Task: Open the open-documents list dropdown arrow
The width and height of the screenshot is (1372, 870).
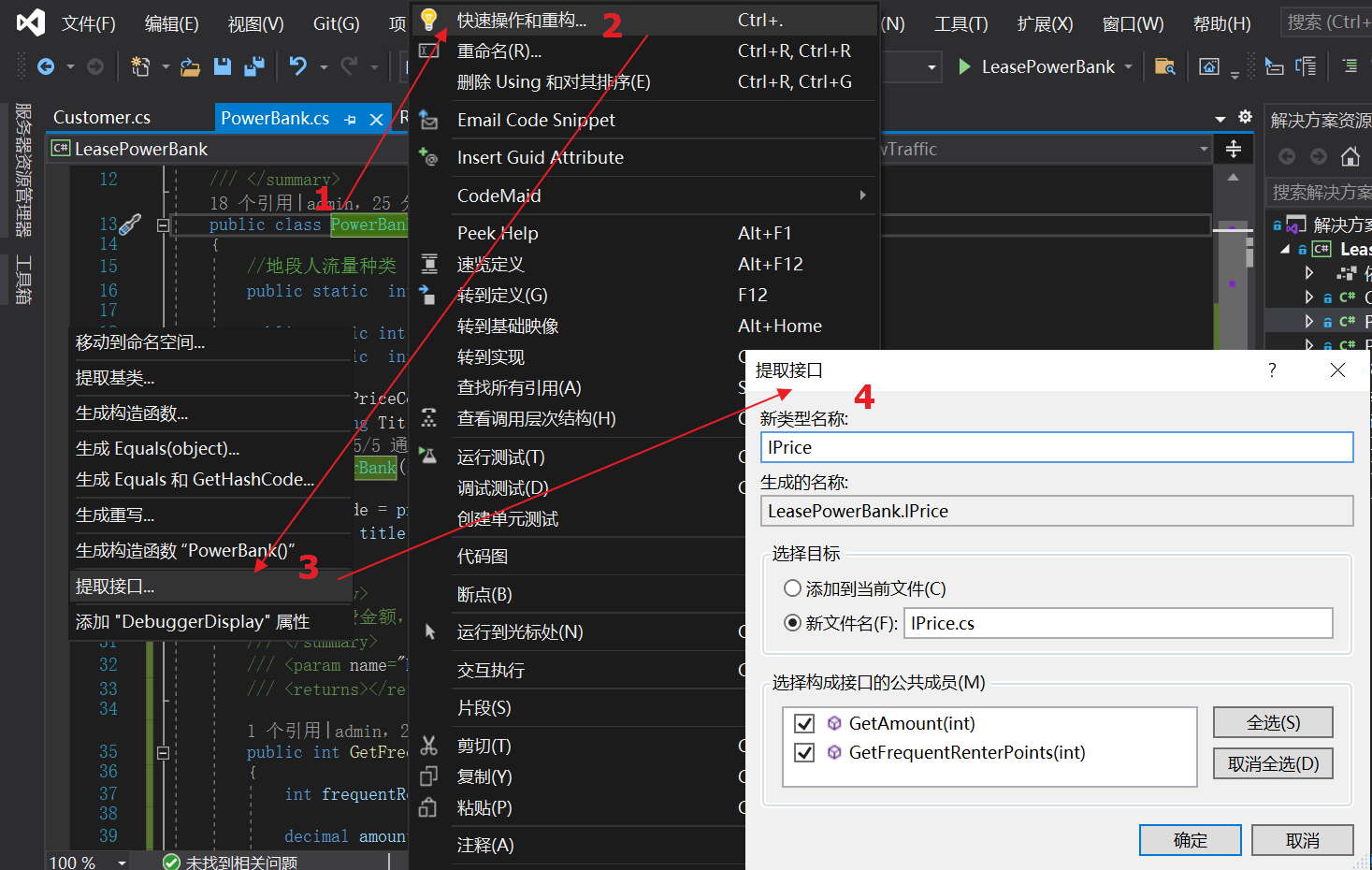Action: (x=1220, y=119)
